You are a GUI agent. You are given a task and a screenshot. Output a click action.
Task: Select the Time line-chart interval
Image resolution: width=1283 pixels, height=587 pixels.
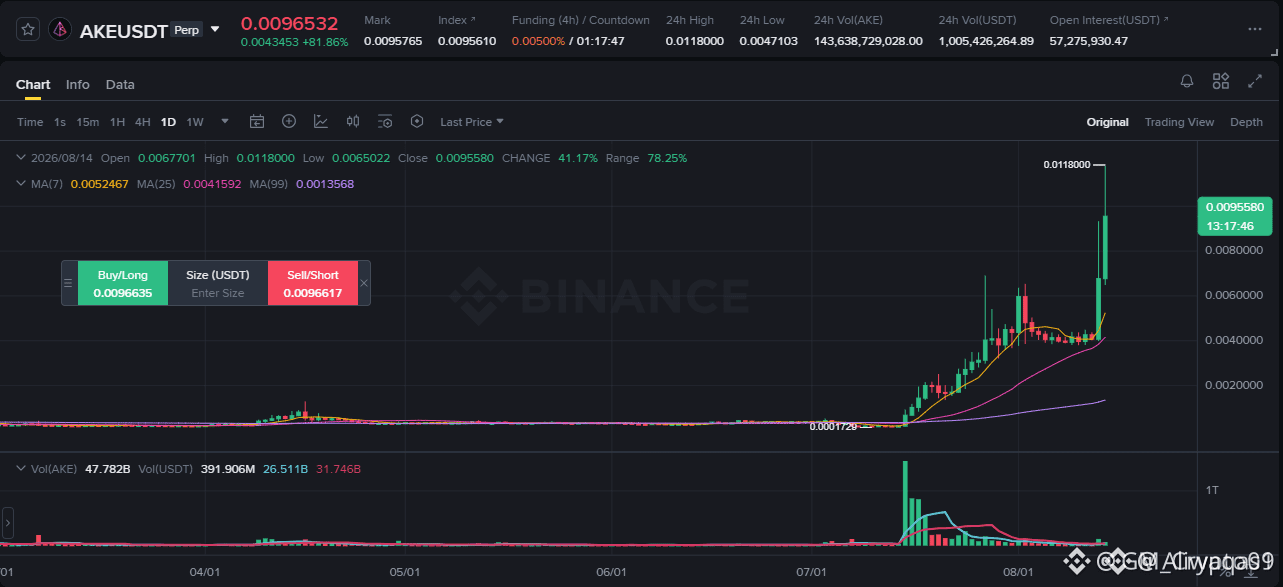[x=30, y=122]
